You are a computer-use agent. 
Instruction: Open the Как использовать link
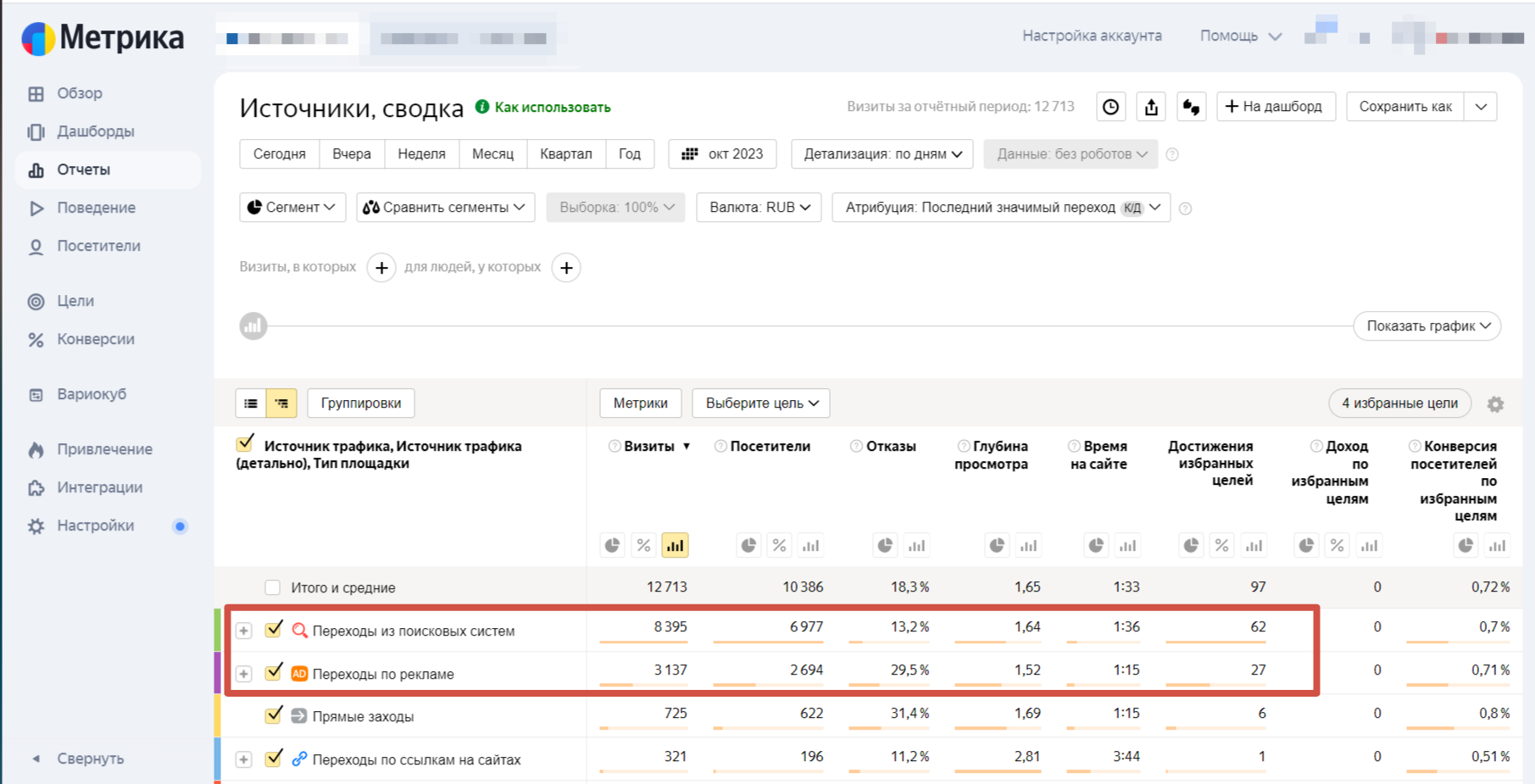click(x=552, y=108)
